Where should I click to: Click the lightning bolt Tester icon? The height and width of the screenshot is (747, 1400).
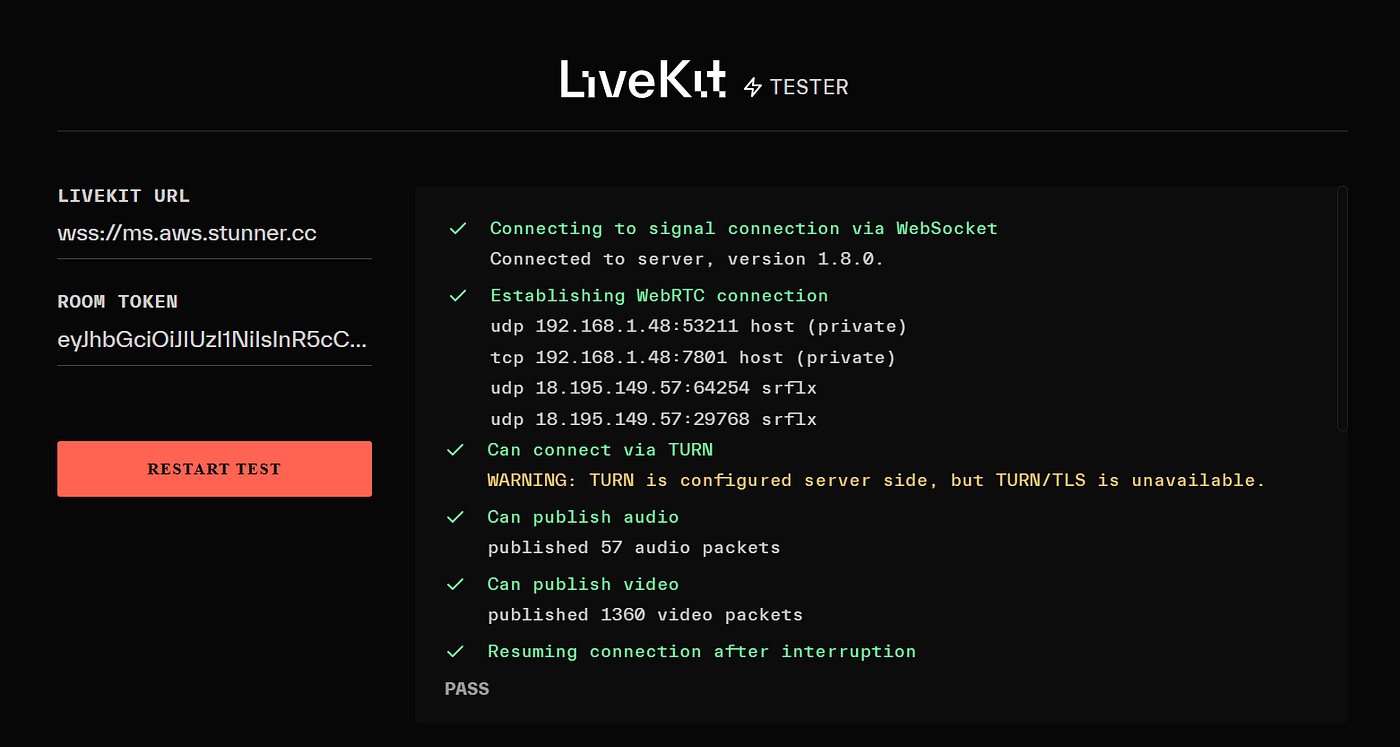tap(753, 88)
